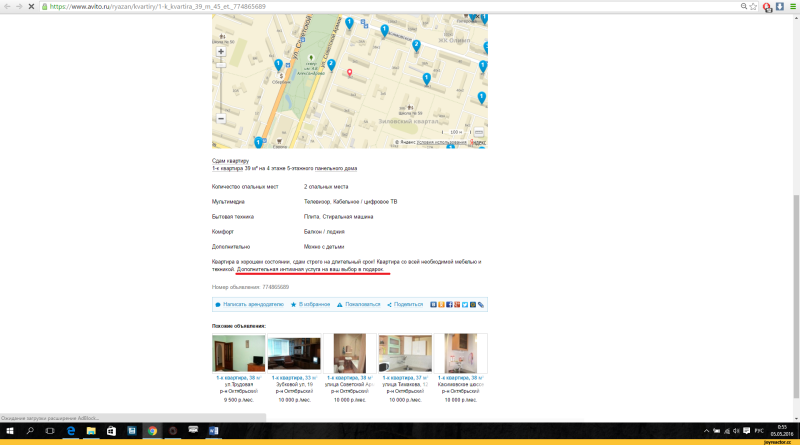Click the 'Поделиться' share link

click(x=408, y=304)
